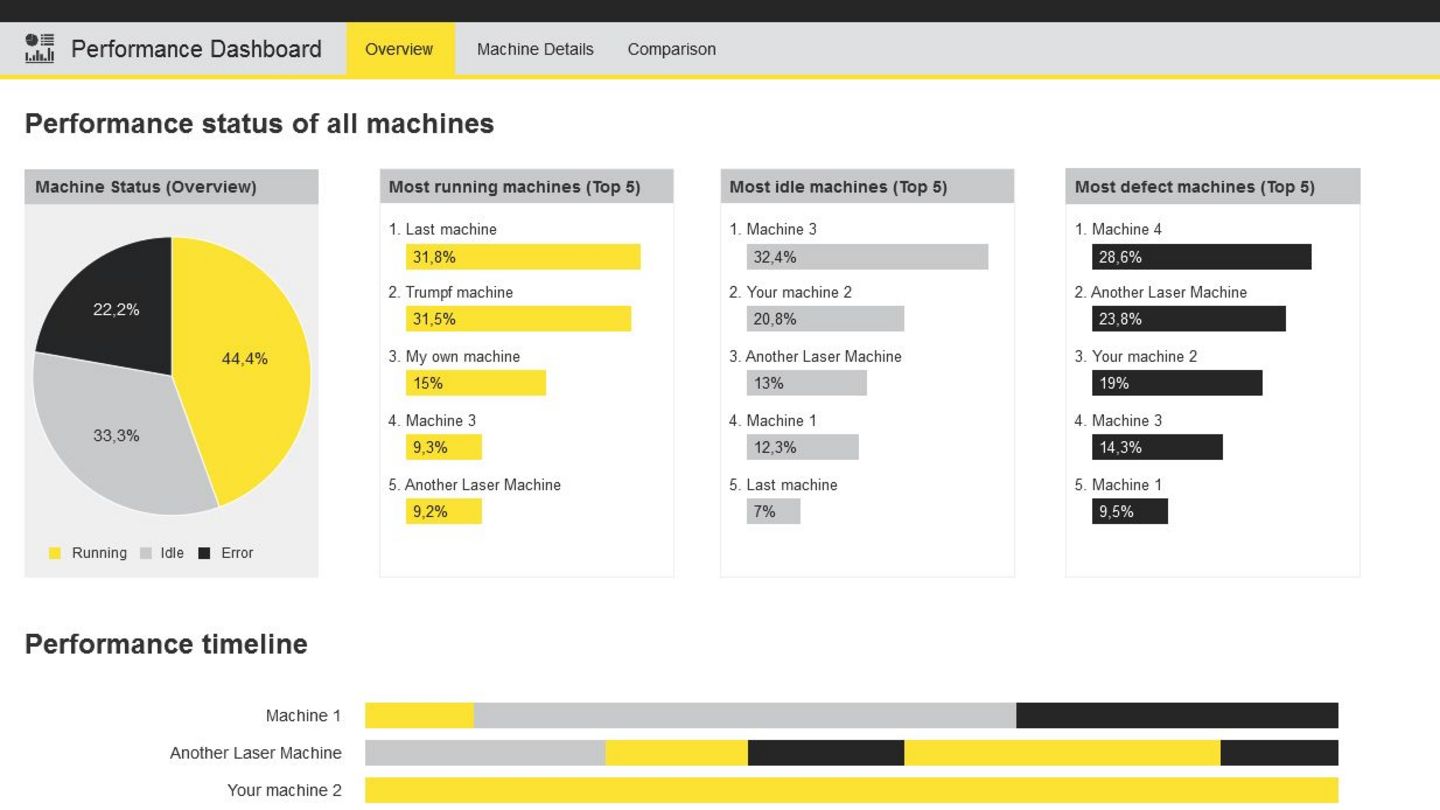
Task: Select the Trumpf machine 31,5% bar
Action: click(518, 319)
